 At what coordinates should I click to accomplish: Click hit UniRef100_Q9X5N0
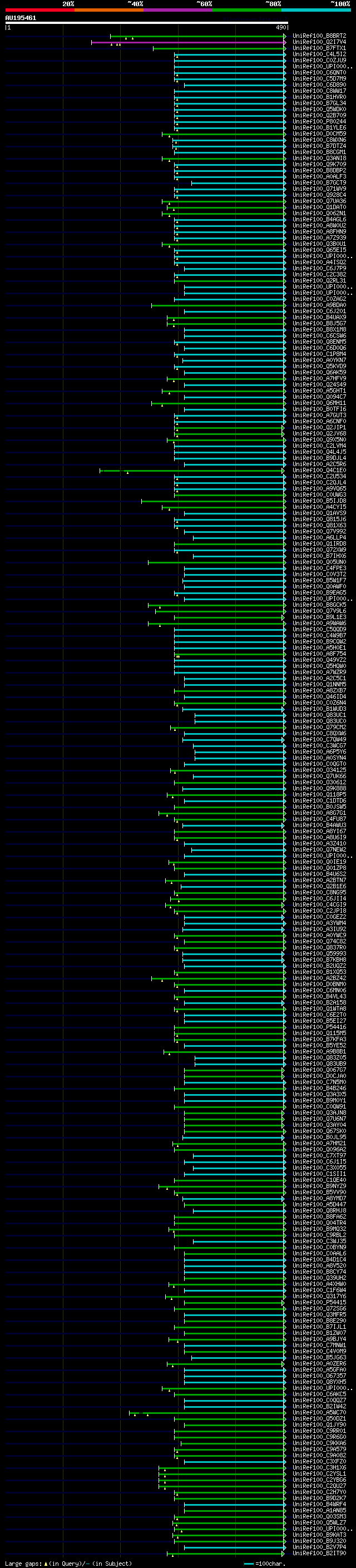(x=319, y=439)
